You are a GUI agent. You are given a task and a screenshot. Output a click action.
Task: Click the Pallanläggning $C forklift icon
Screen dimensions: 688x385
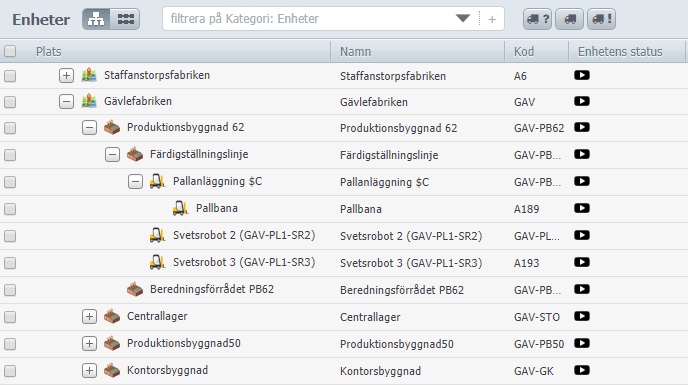(x=158, y=181)
